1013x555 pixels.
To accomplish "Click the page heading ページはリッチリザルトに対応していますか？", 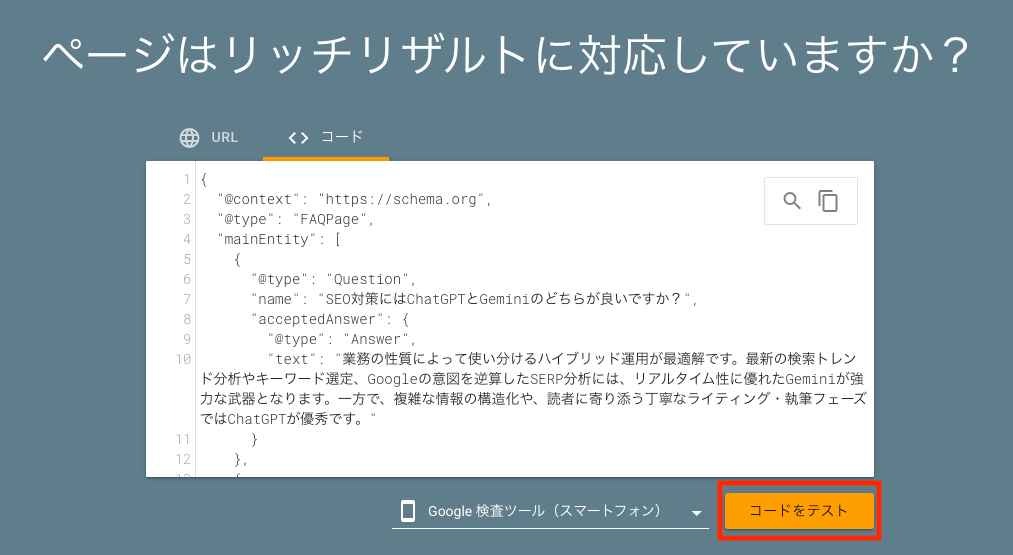I will pyautogui.click(x=506, y=54).
